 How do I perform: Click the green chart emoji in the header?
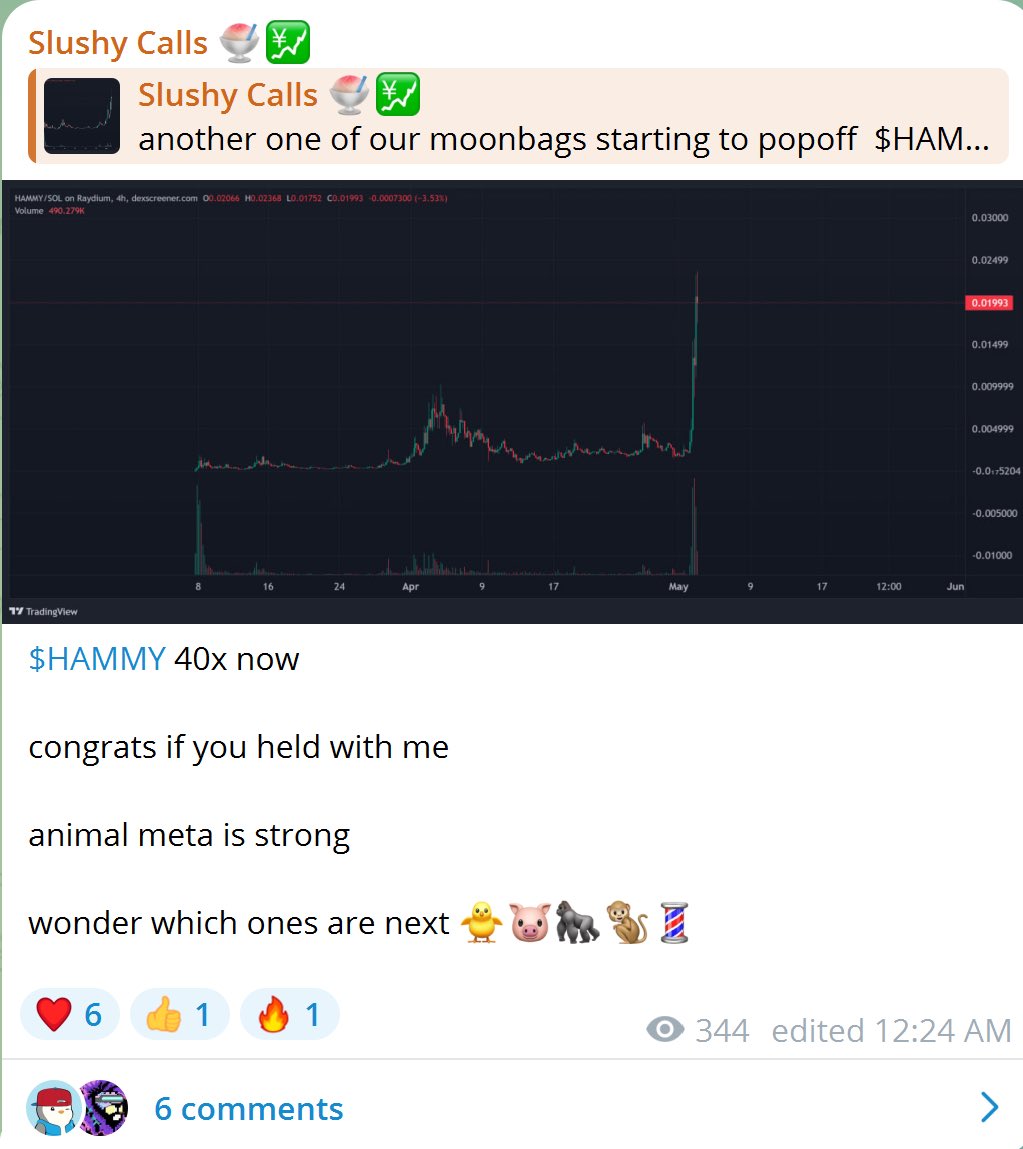pyautogui.click(x=287, y=43)
